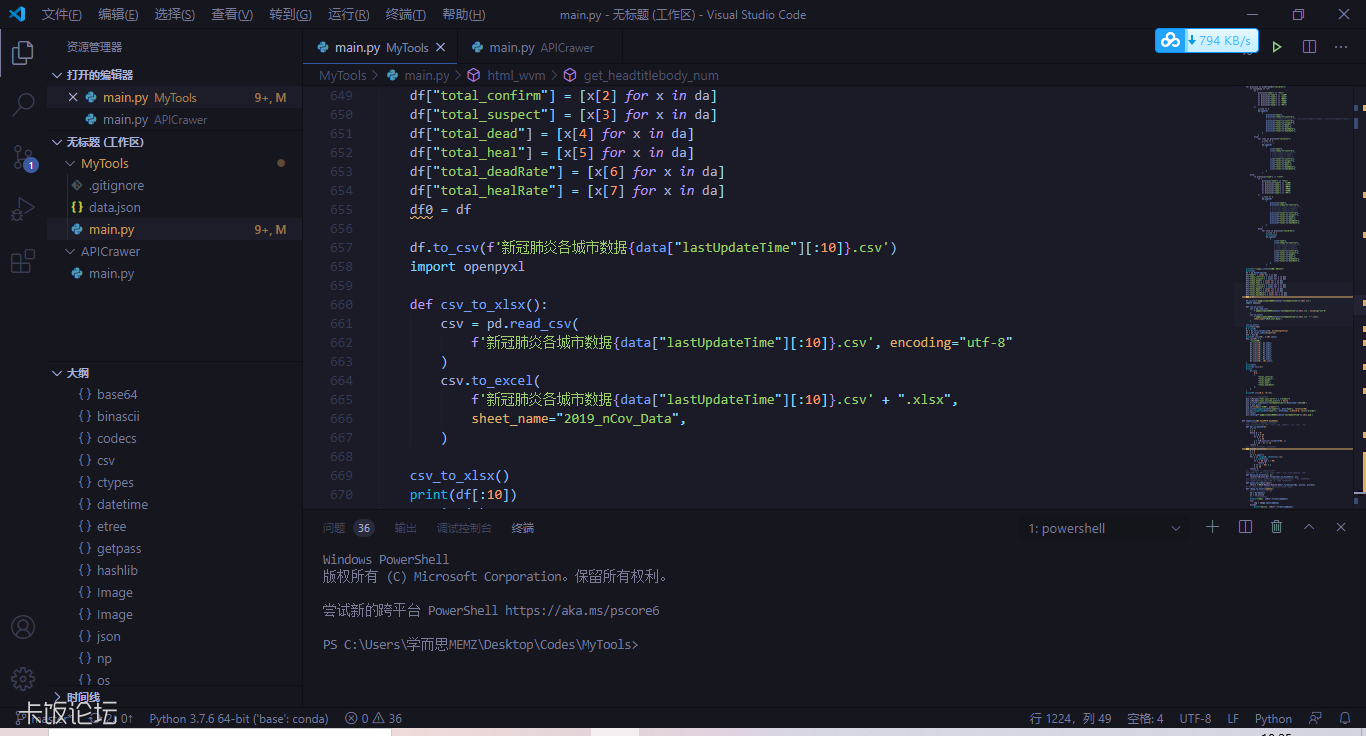Open the terminal selector 1: powershell dropdown
Viewport: 1366px width, 736px height.
pos(1105,528)
